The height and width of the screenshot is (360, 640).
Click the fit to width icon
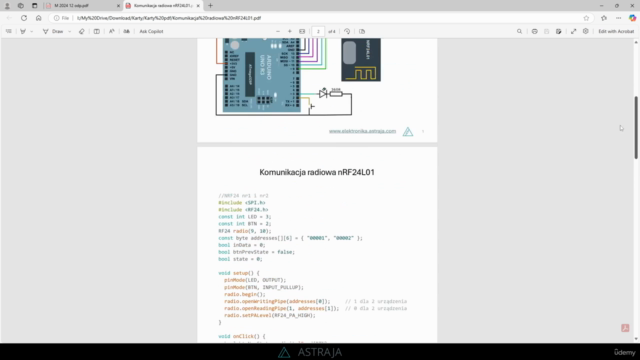tap(302, 31)
